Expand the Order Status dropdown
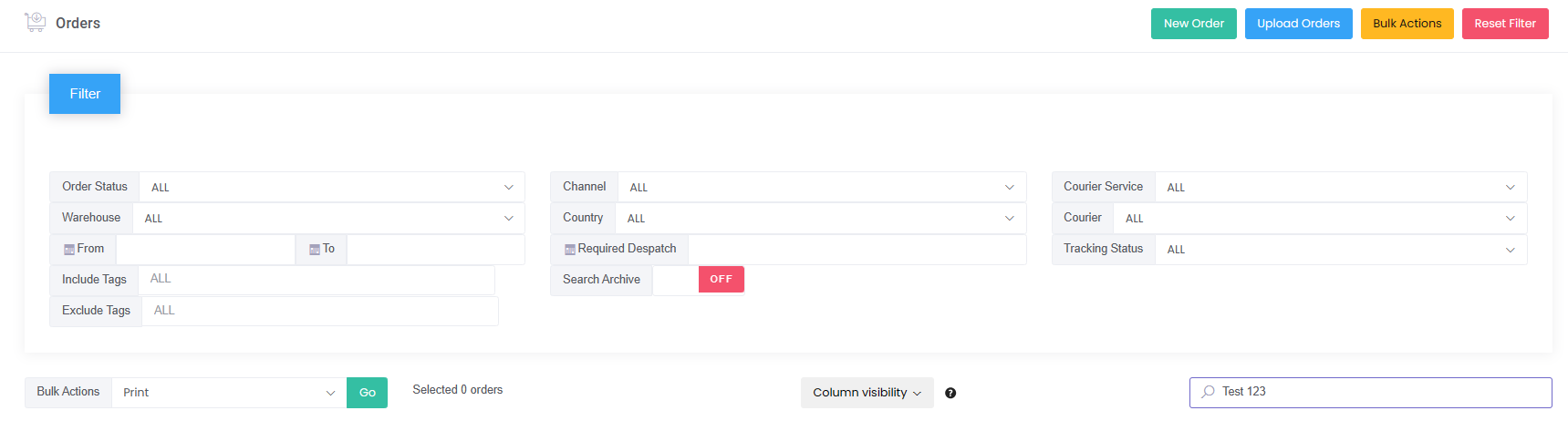Image resolution: width=1568 pixels, height=421 pixels. (x=332, y=187)
